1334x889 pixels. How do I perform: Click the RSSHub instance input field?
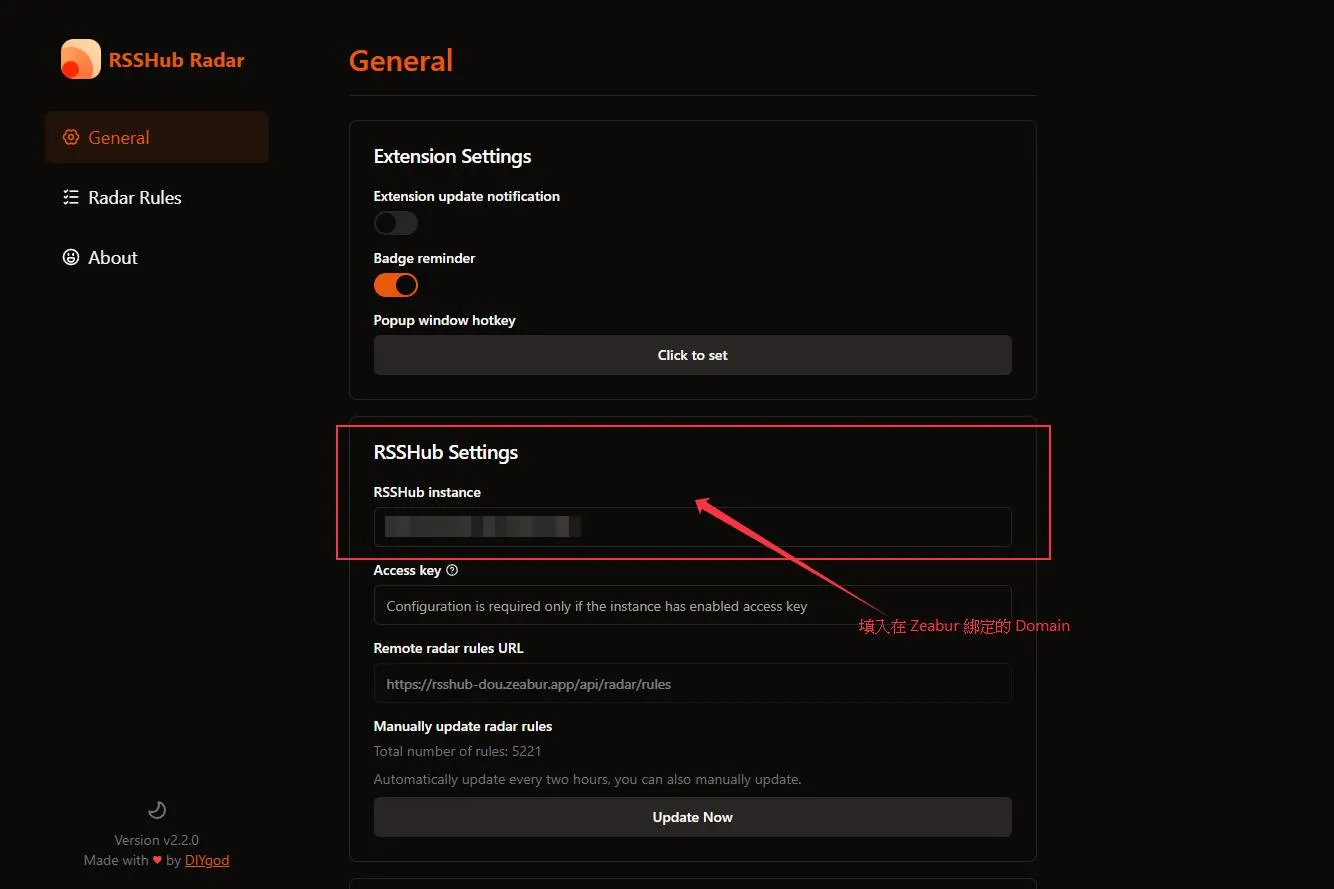692,527
